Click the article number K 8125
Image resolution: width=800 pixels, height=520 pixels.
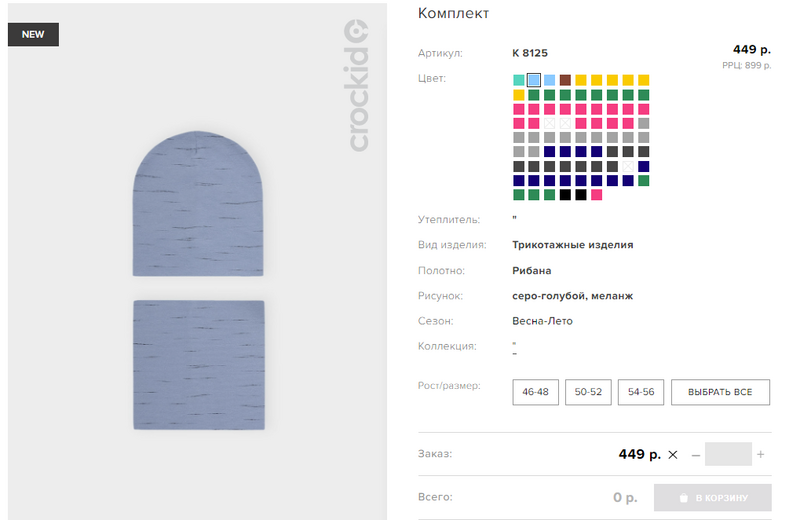[x=530, y=53]
